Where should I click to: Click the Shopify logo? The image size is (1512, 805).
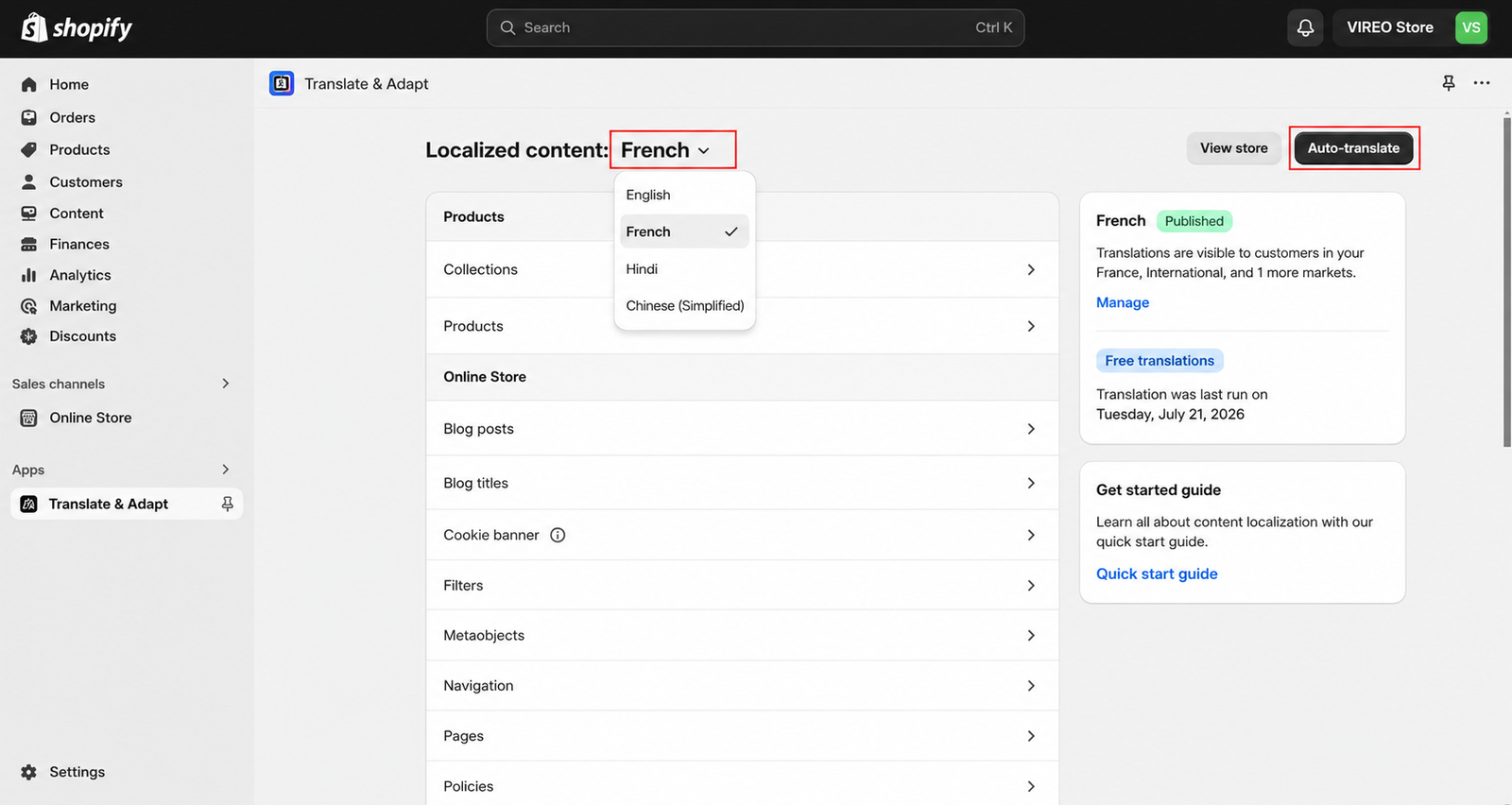click(x=77, y=27)
